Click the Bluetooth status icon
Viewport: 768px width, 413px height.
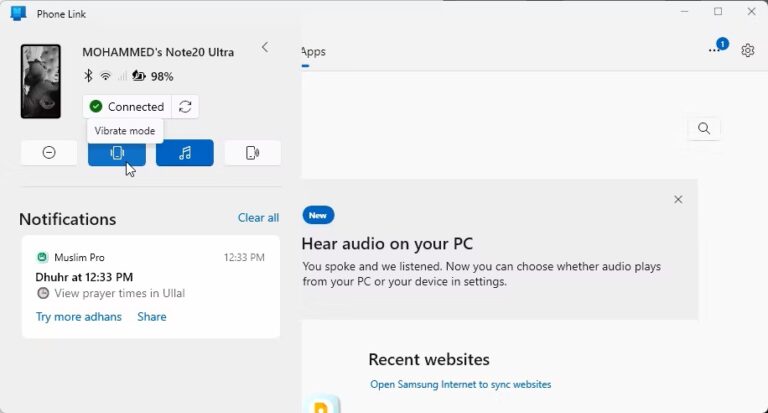point(88,76)
